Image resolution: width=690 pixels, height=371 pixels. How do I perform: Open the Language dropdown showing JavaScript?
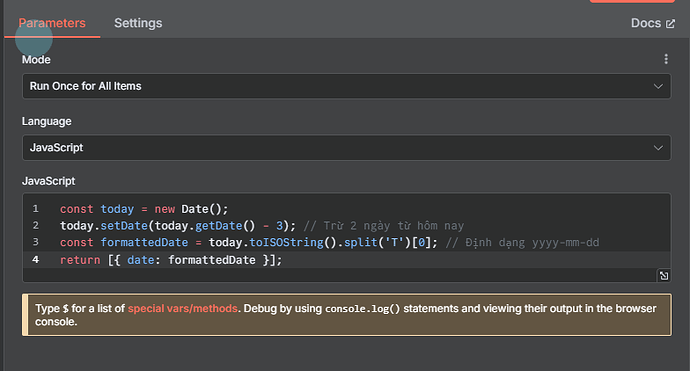[x=346, y=147]
